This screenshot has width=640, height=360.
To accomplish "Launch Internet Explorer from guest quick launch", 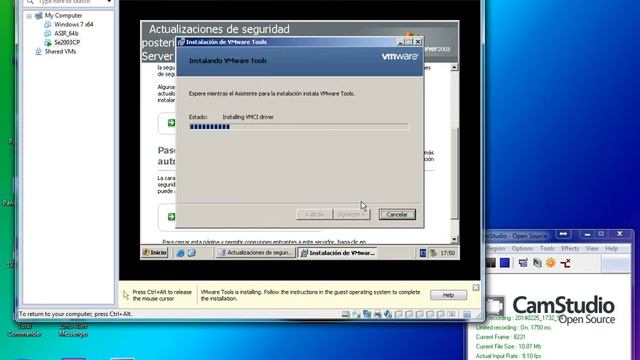I will [180, 253].
